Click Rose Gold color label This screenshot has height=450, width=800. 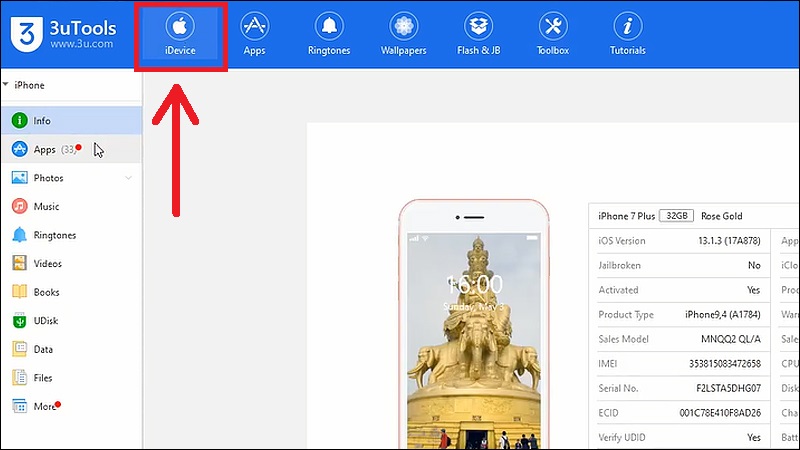721,216
